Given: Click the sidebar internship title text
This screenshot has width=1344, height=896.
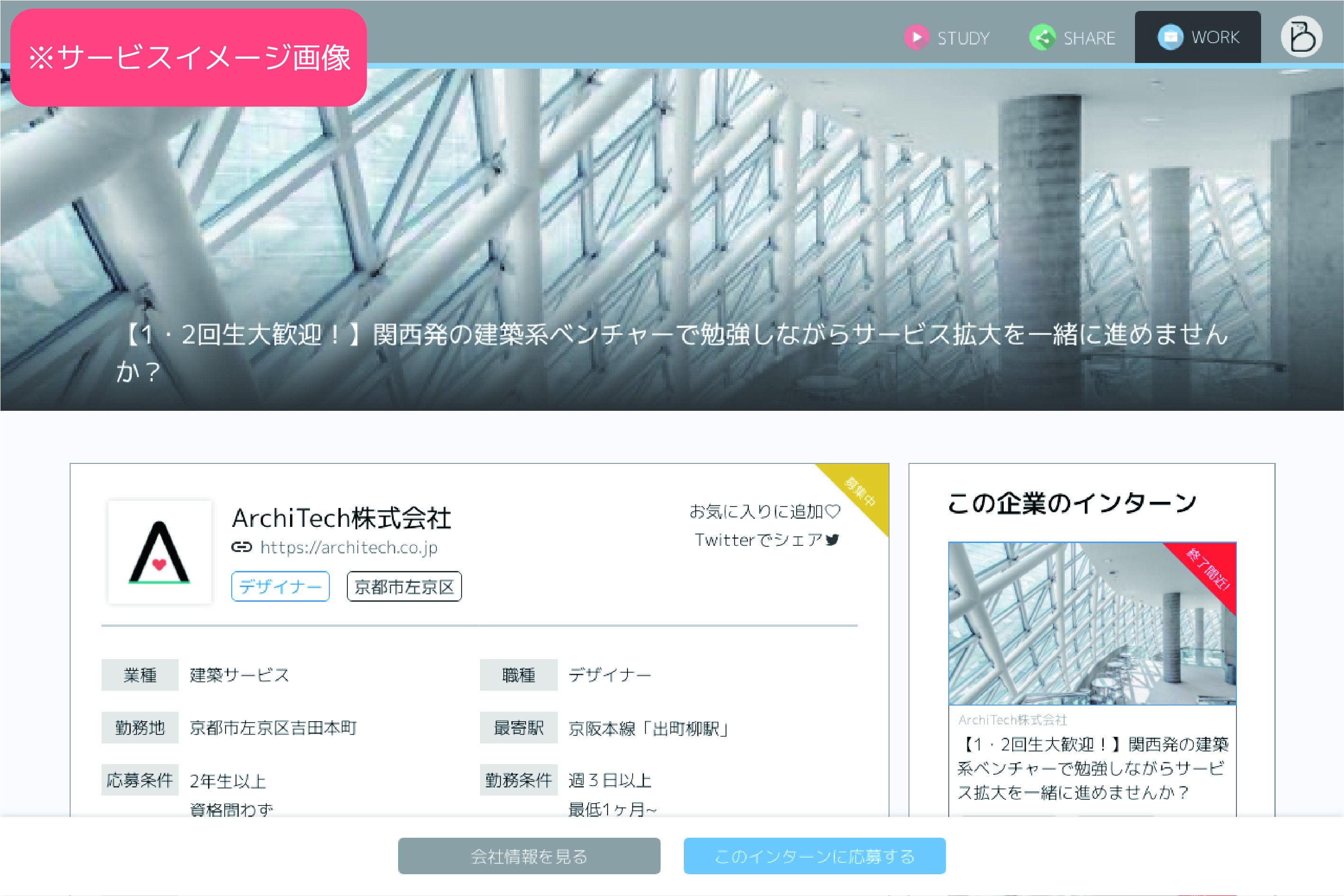Looking at the screenshot, I should click(x=1092, y=768).
